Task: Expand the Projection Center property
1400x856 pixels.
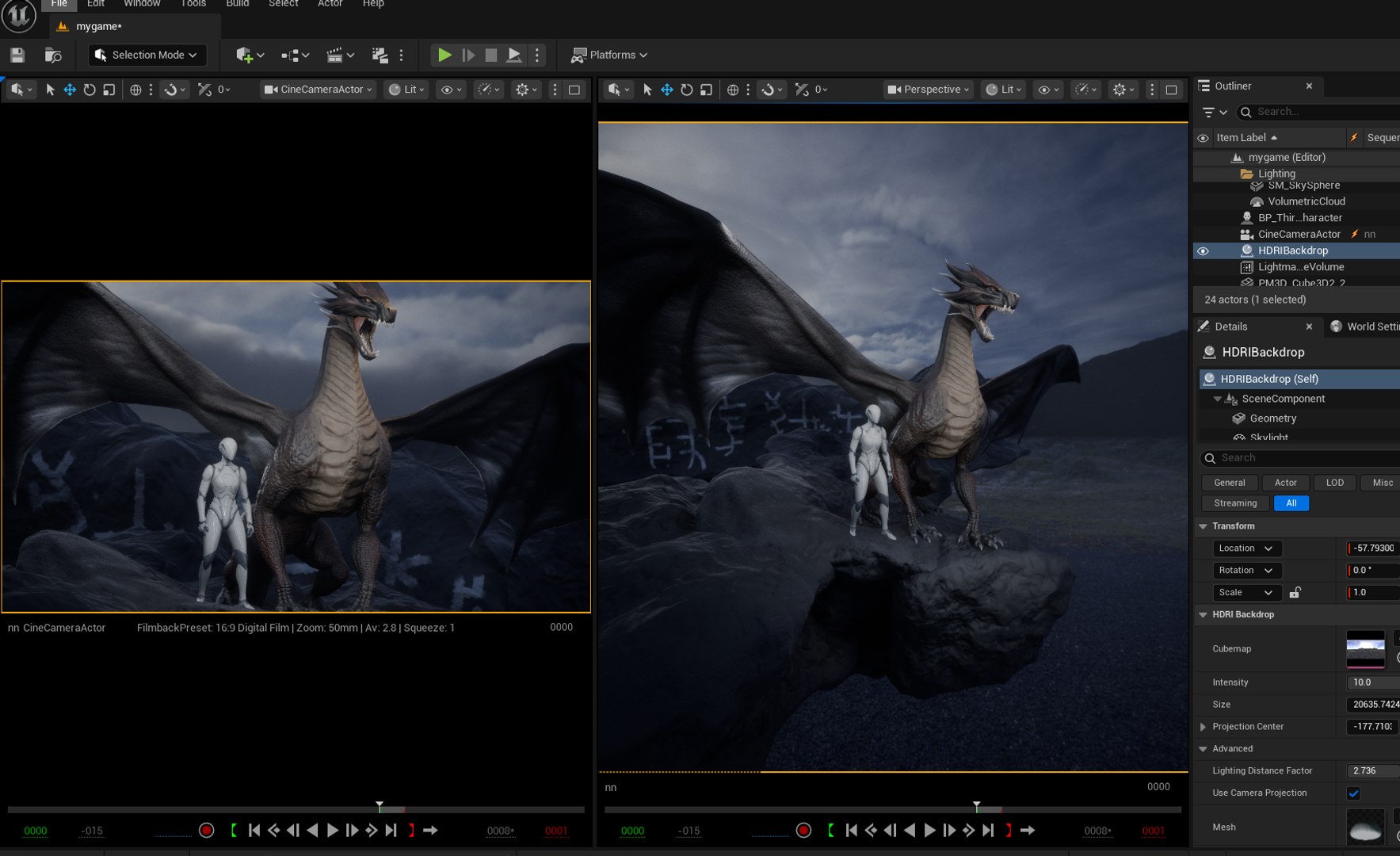Action: [x=1203, y=727]
